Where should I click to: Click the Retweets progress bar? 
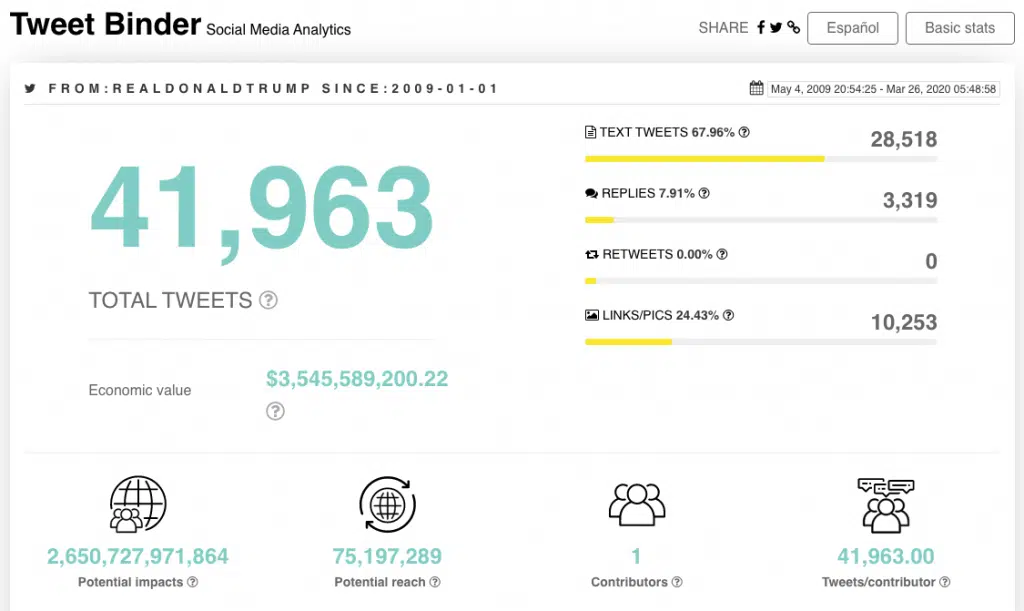pos(761,281)
